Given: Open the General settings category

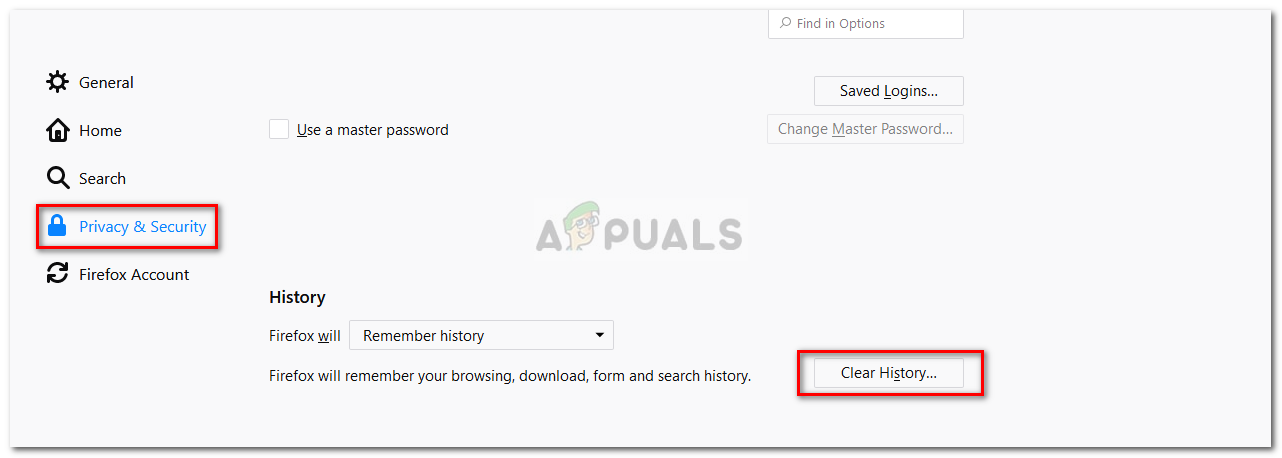Looking at the screenshot, I should [106, 82].
